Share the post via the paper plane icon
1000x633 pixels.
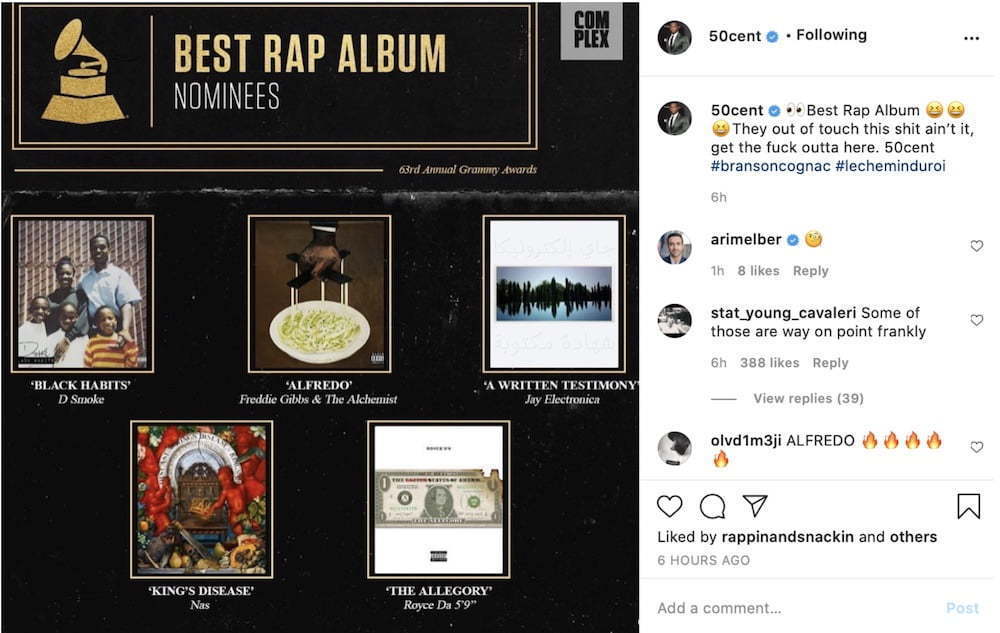click(755, 506)
